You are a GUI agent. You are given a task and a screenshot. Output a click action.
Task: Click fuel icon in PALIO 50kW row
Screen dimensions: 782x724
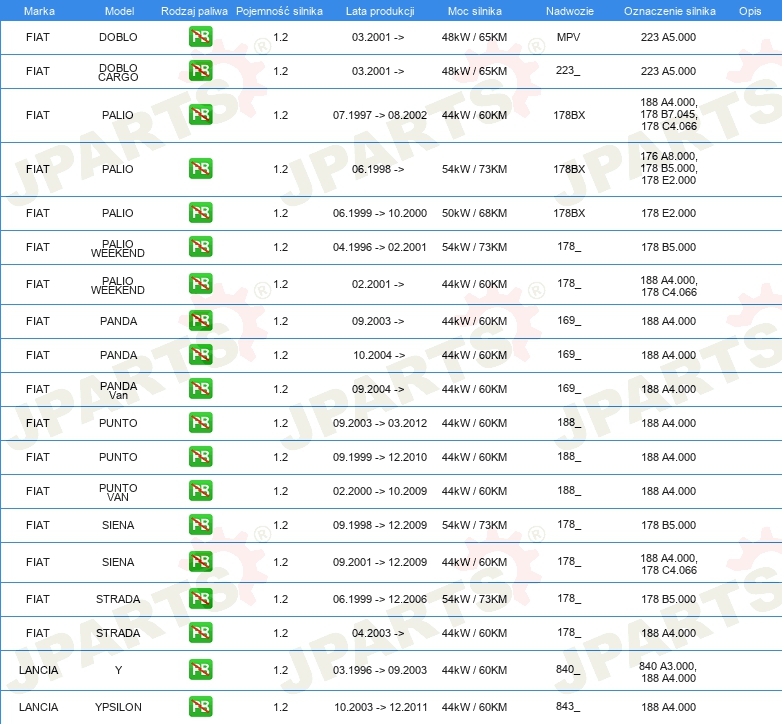200,212
